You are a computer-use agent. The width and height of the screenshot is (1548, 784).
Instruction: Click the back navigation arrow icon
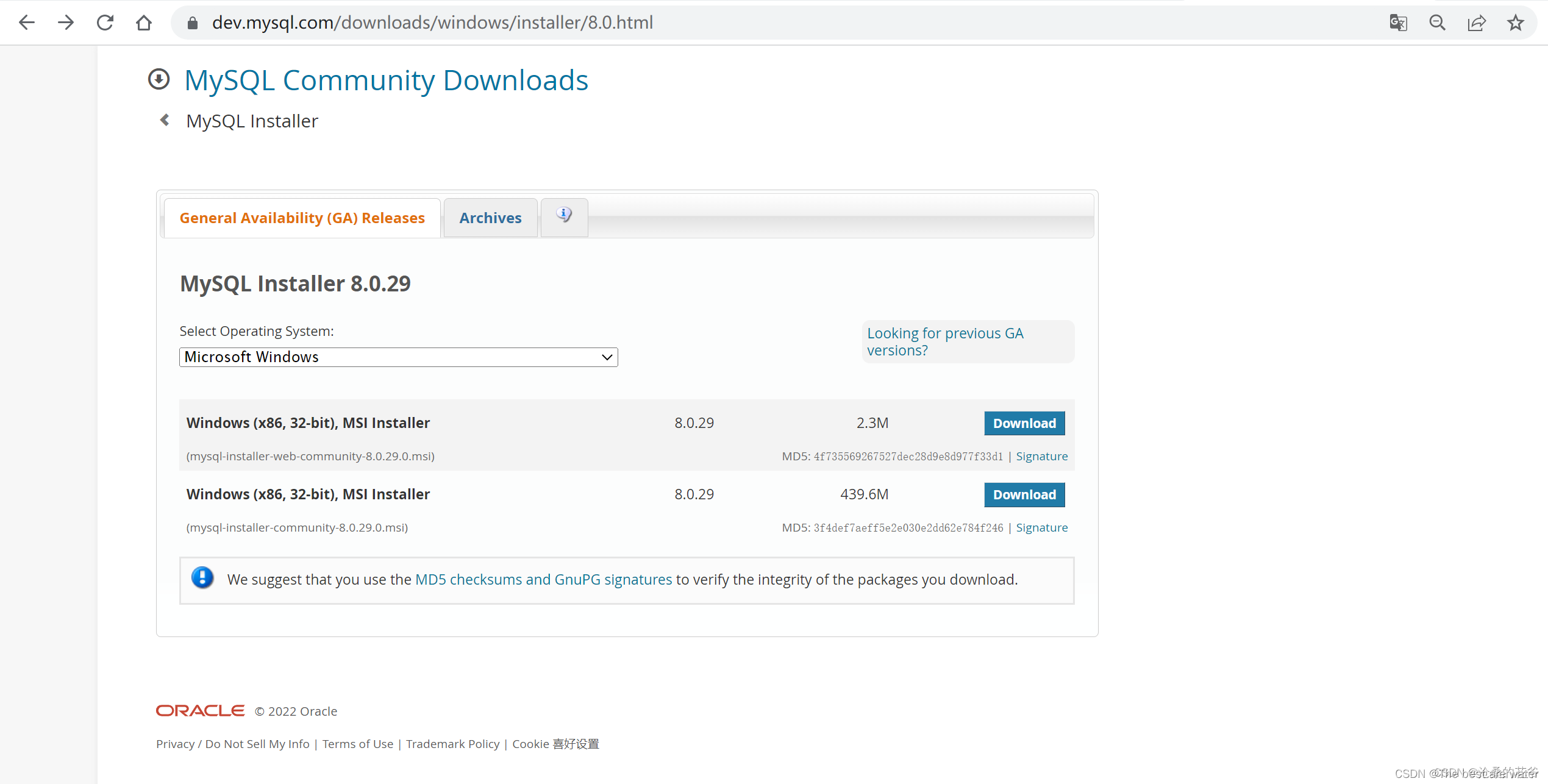pos(27,22)
